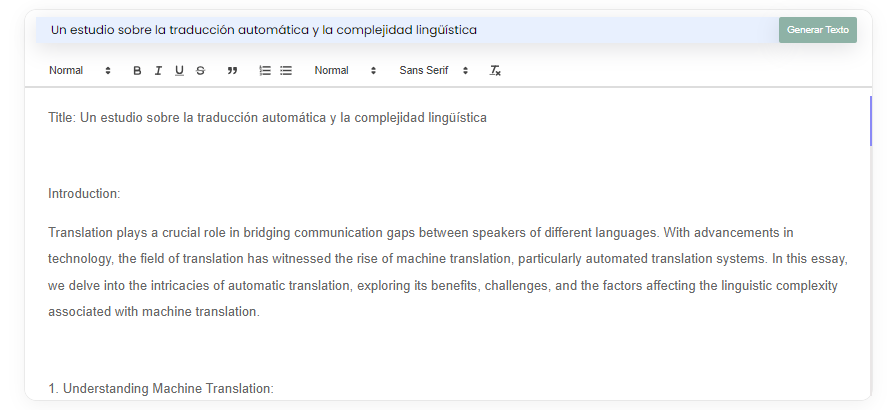The height and width of the screenshot is (410, 887).
Task: Create a bulleted list
Action: pyautogui.click(x=286, y=71)
